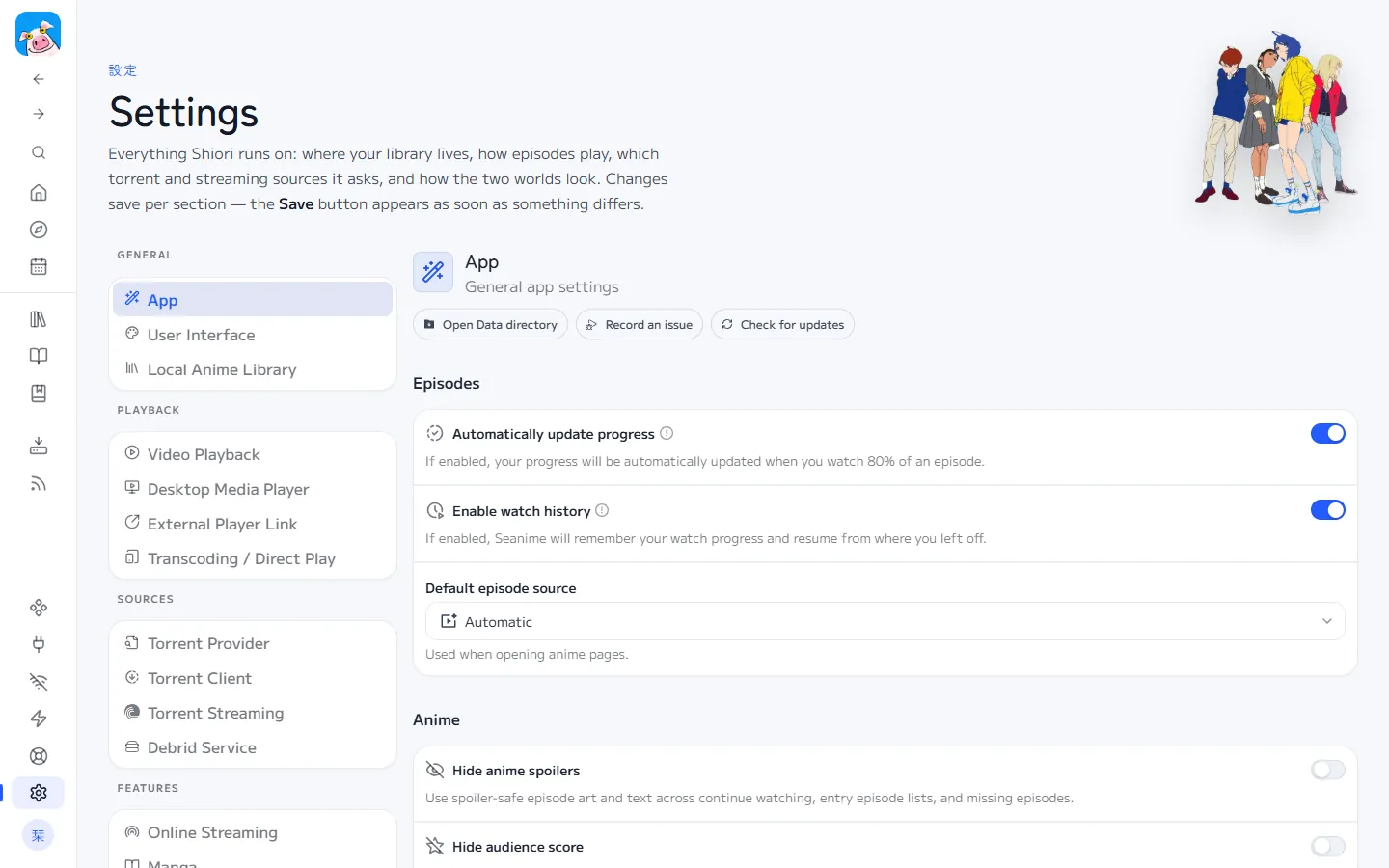
Task: Open search via the magnifier icon
Action: (39, 152)
